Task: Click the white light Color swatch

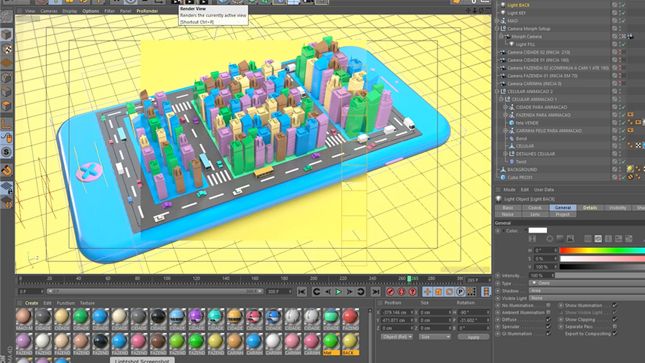Action: point(538,230)
